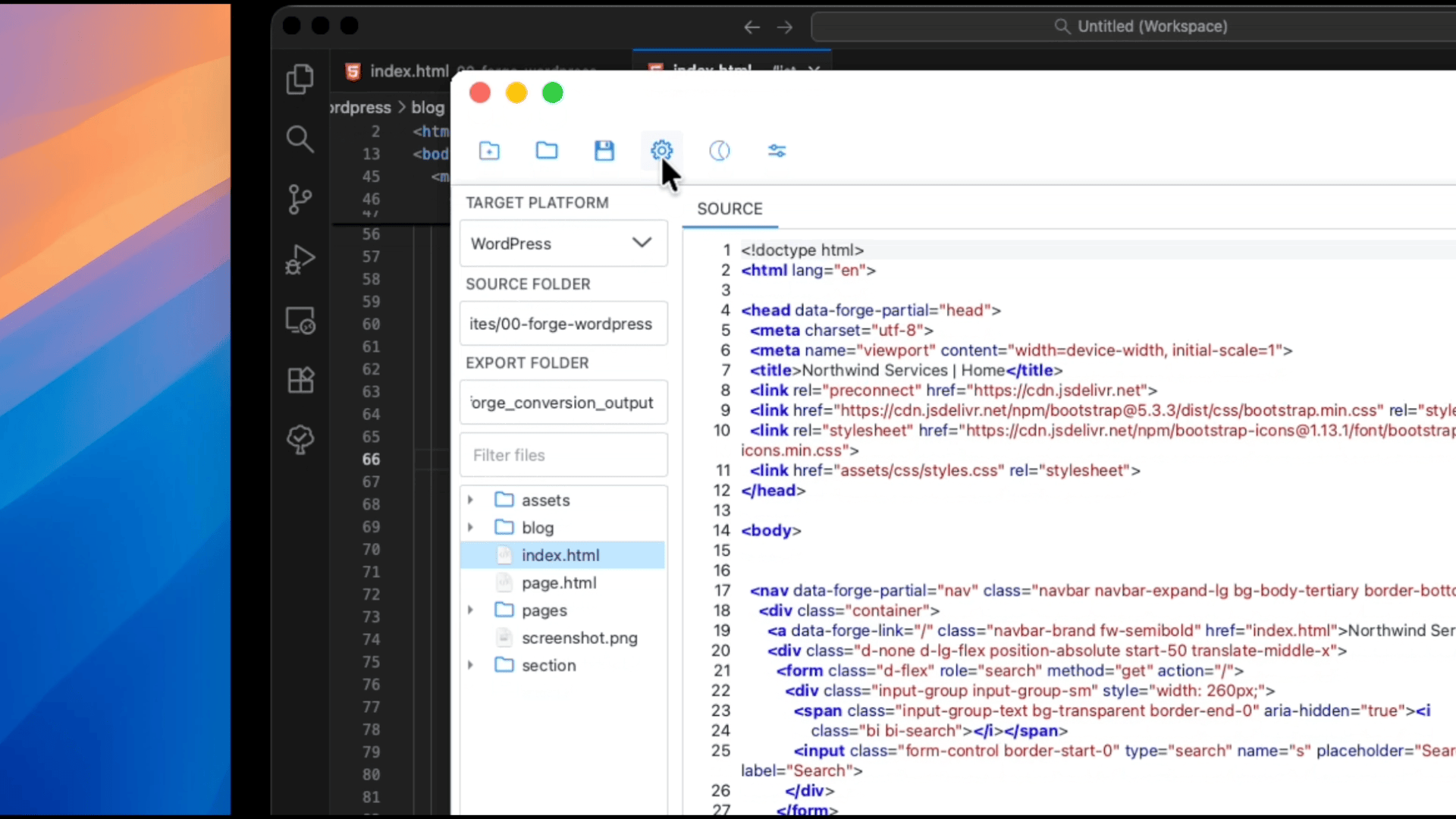The width and height of the screenshot is (1456, 819).
Task: Expand the section folder
Action: (470, 665)
